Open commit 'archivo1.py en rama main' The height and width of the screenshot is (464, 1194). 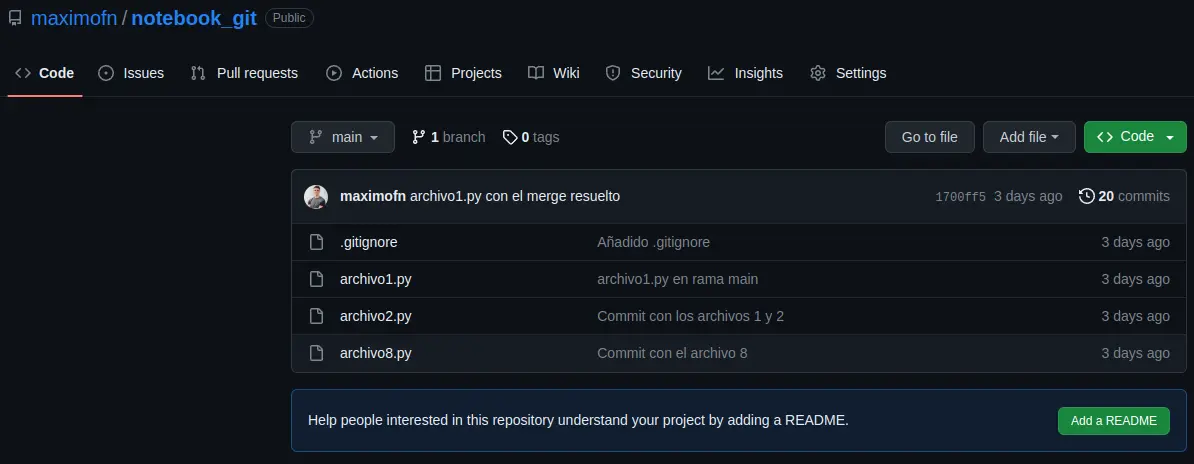click(x=678, y=279)
